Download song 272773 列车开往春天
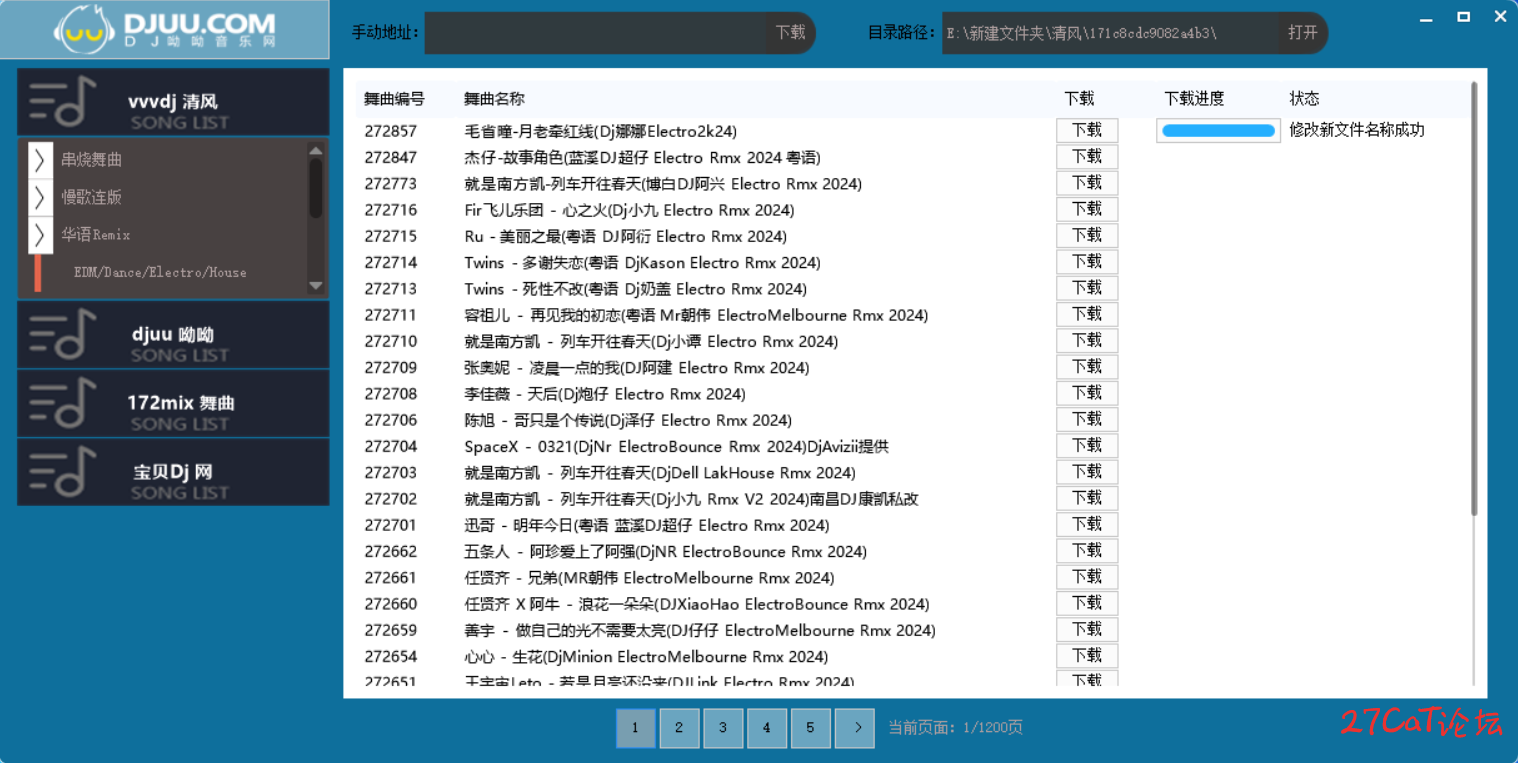 (1087, 183)
